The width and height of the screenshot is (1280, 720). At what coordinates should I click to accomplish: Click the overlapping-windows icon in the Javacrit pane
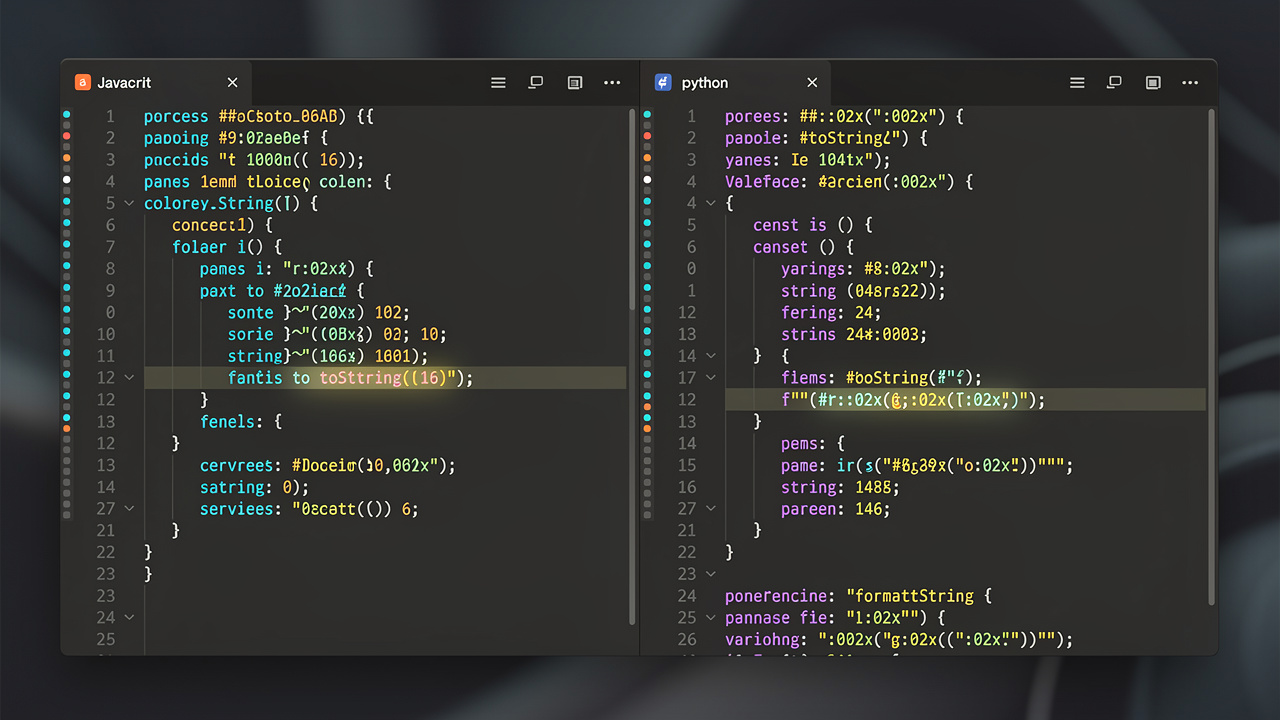[x=536, y=83]
